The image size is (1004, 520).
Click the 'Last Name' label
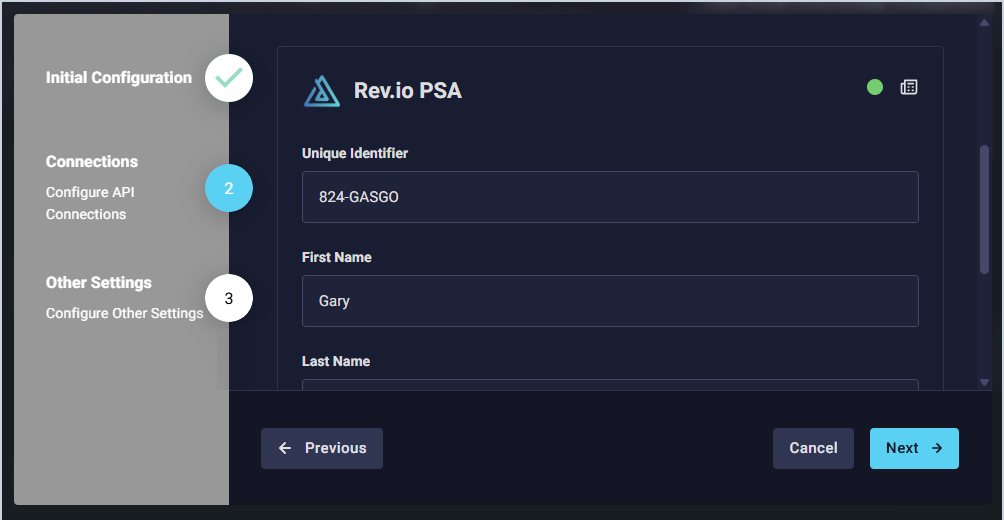[x=336, y=361]
